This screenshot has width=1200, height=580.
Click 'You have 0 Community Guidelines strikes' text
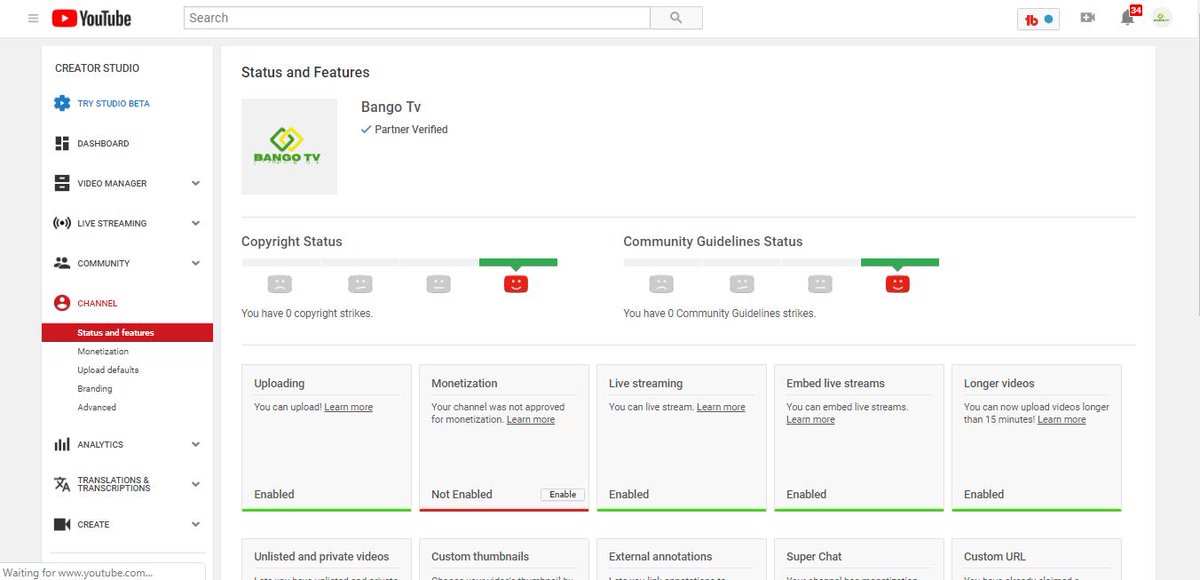(719, 313)
